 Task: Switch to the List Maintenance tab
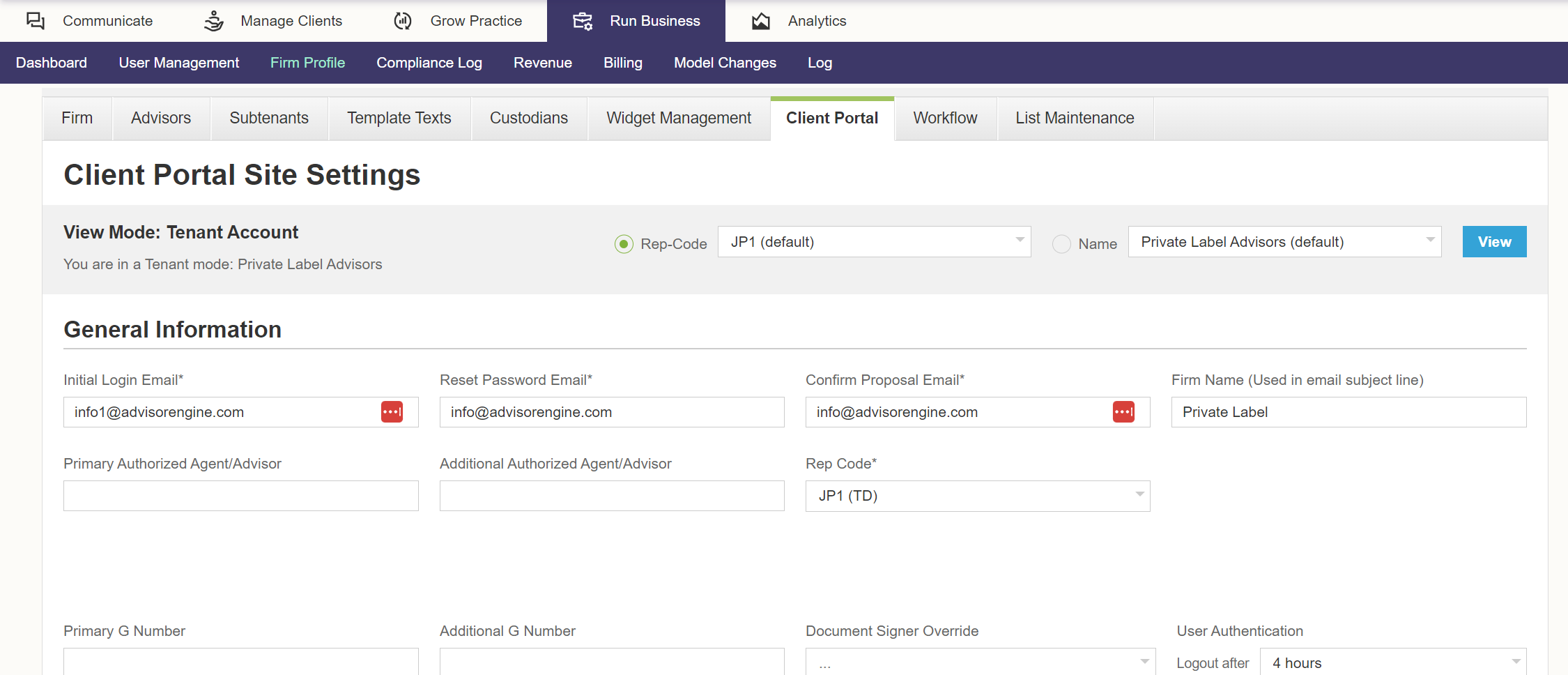1075,119
